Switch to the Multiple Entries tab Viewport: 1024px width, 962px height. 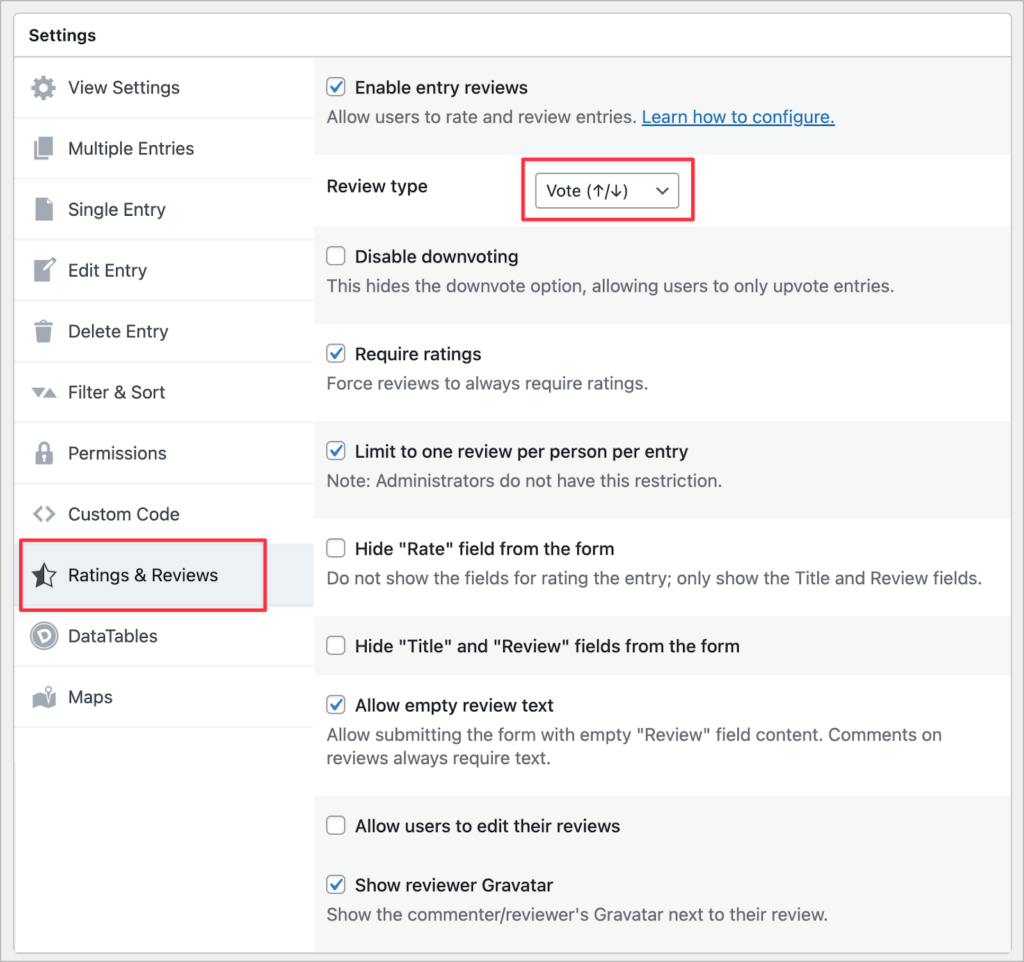(x=164, y=148)
